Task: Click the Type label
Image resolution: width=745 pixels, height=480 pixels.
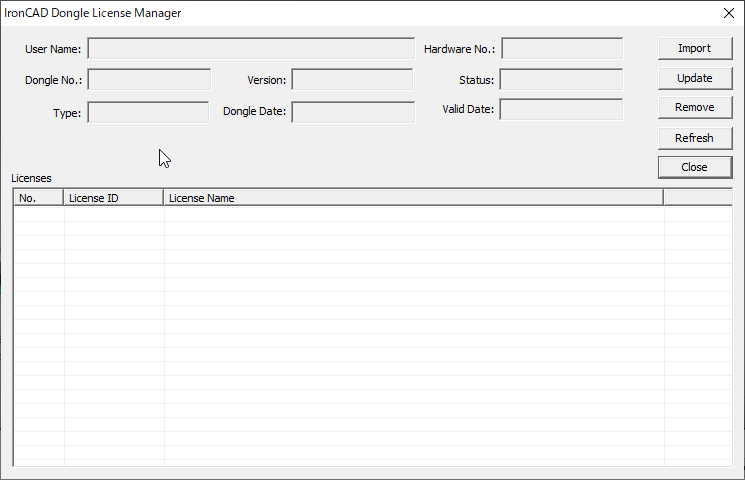Action: [x=67, y=113]
